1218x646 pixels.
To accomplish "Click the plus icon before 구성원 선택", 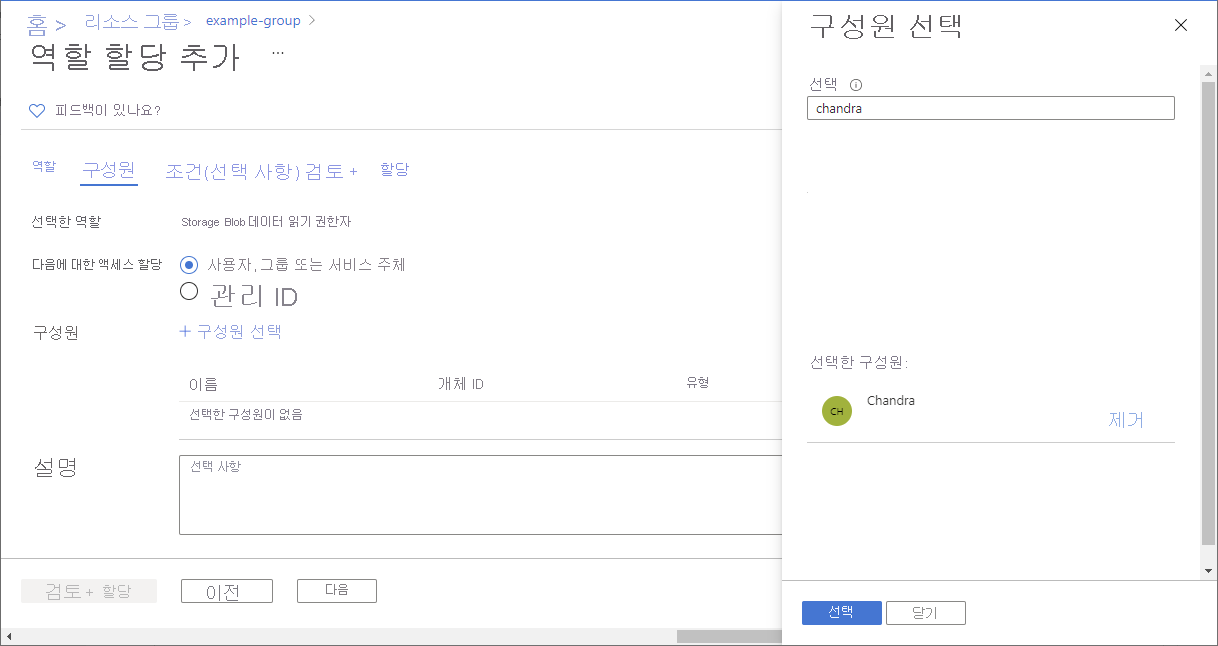I will [x=186, y=331].
